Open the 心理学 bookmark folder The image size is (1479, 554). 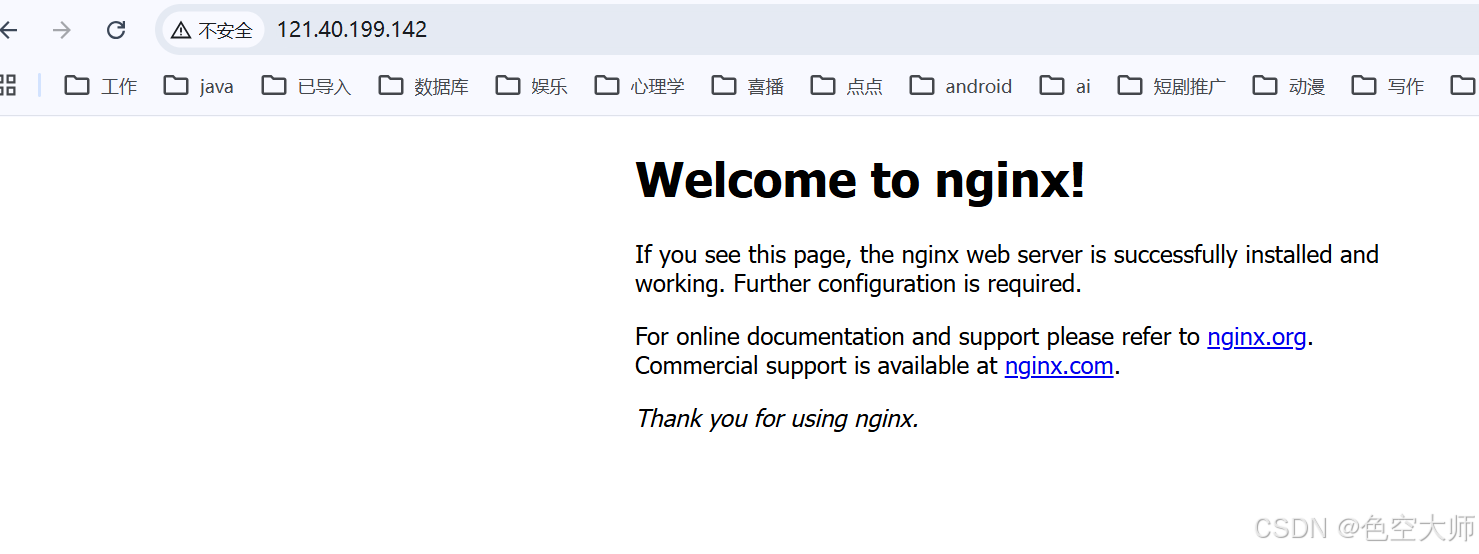639,86
